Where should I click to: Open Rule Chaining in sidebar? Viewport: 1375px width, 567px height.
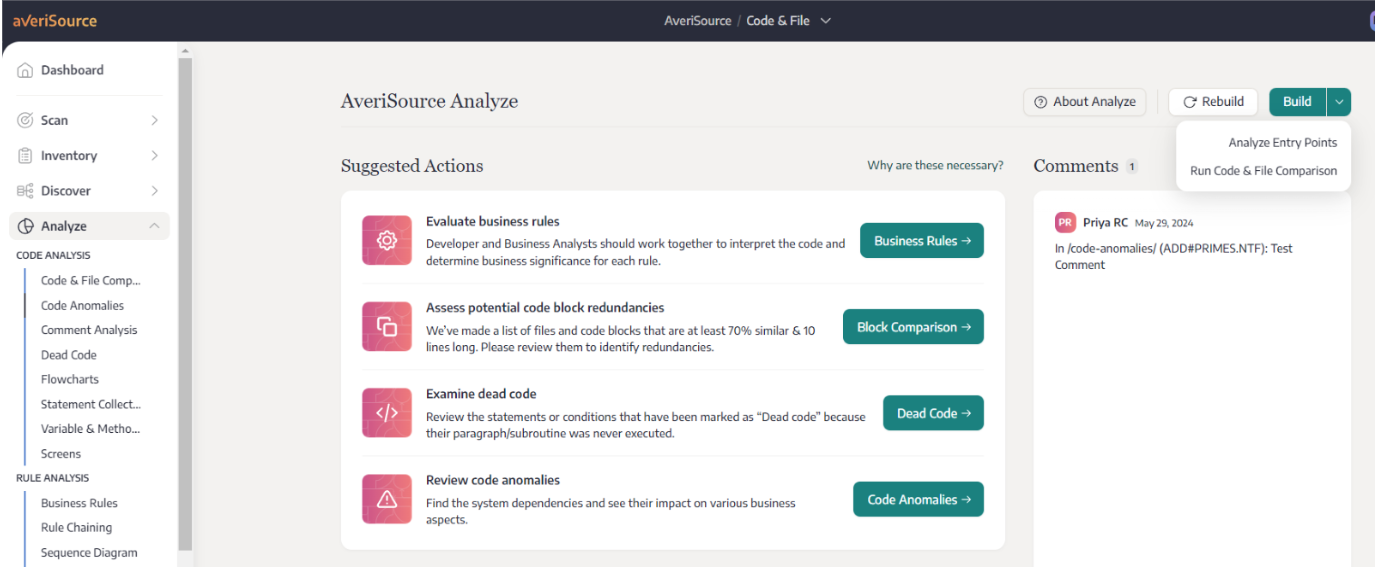pyautogui.click(x=76, y=527)
